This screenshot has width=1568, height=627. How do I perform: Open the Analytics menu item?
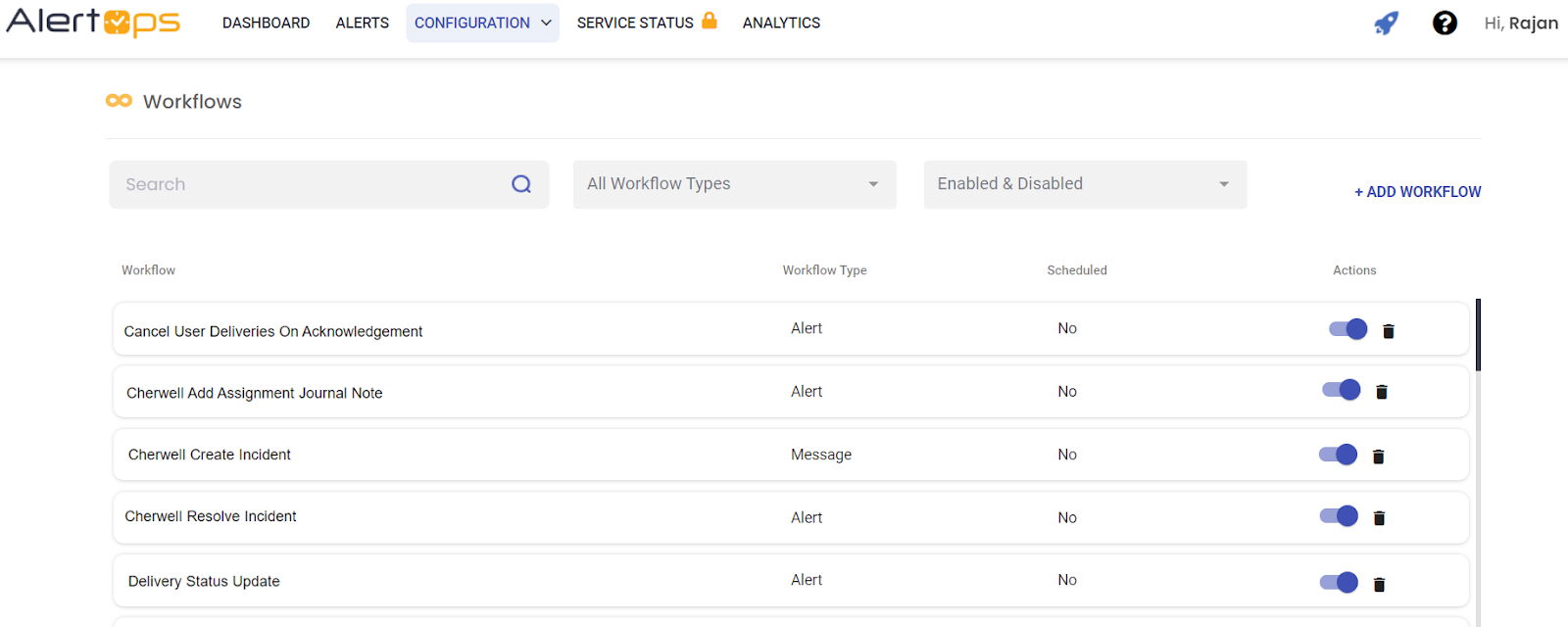pos(781,23)
